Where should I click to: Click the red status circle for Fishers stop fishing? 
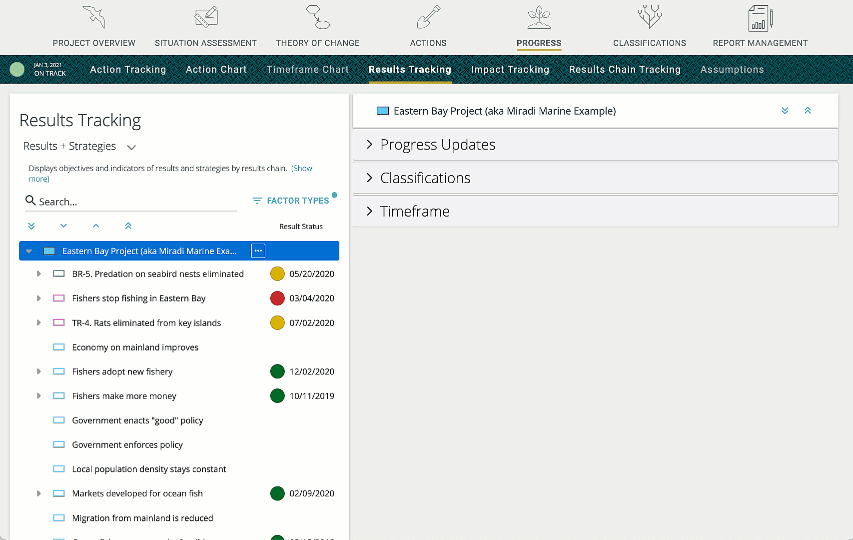[x=277, y=298]
